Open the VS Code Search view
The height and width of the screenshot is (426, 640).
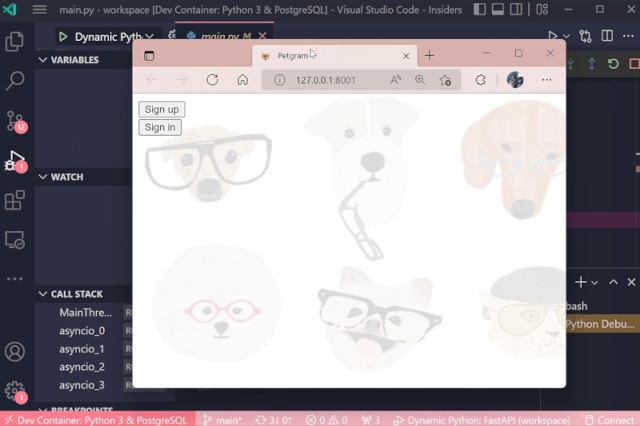[15, 81]
